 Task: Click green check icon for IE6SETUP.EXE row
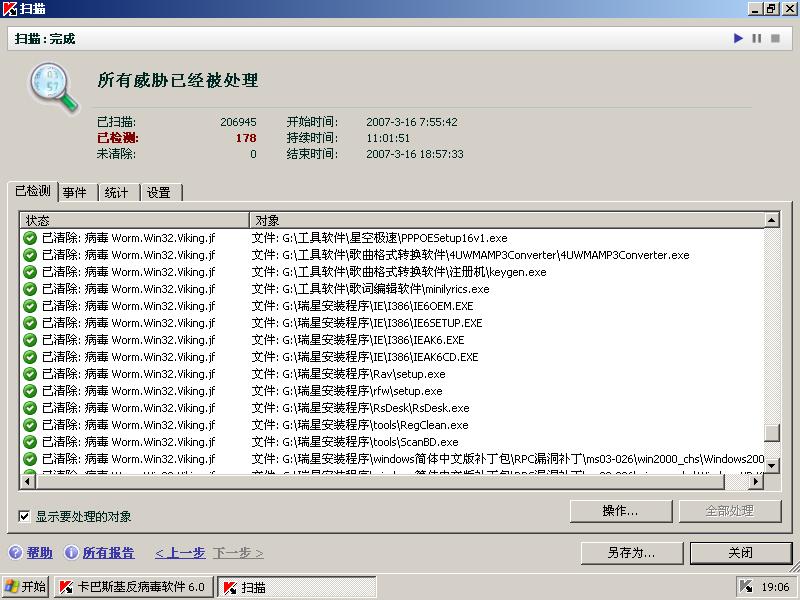30,323
